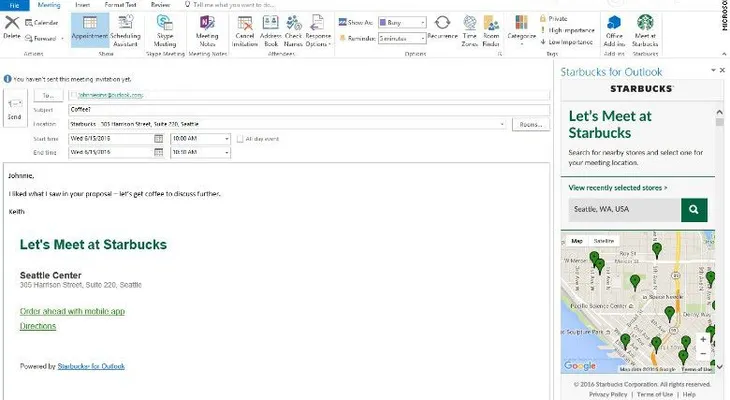Open the File tab
The height and width of the screenshot is (400, 730).
14,5
